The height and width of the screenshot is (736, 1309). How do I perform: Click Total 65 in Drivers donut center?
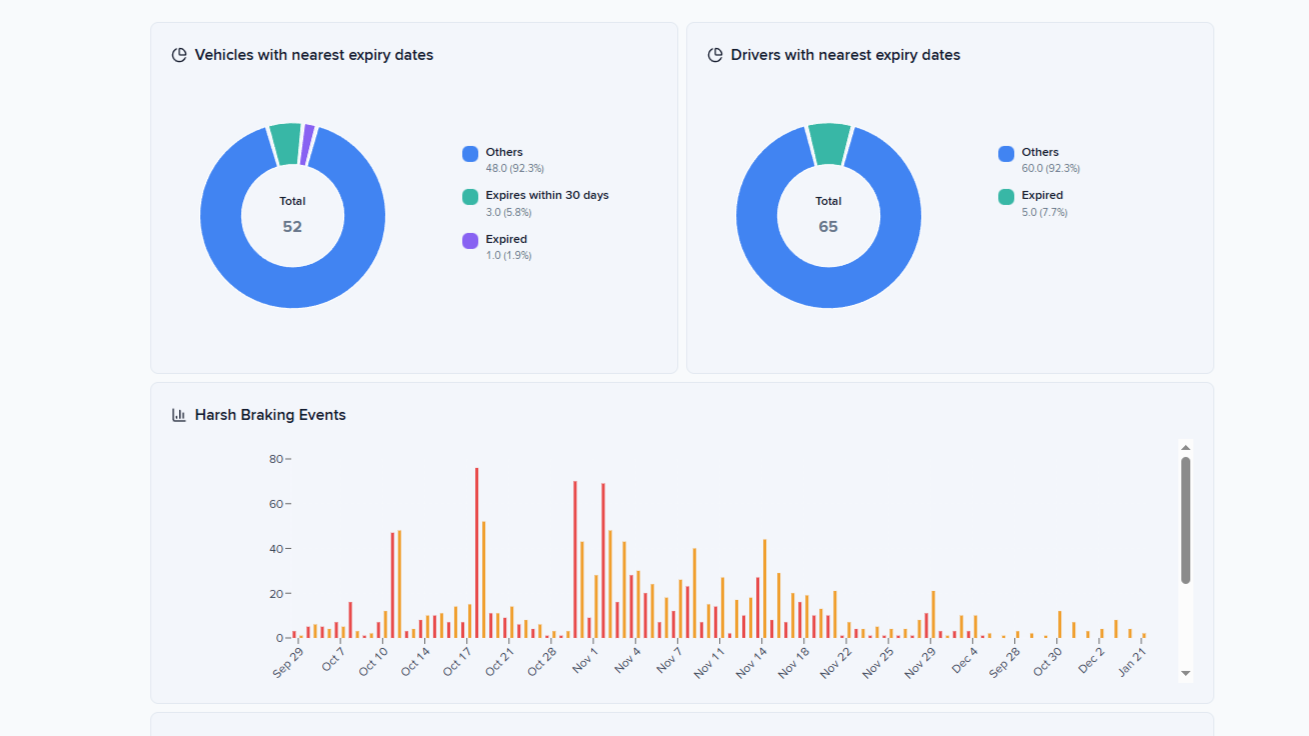point(828,216)
